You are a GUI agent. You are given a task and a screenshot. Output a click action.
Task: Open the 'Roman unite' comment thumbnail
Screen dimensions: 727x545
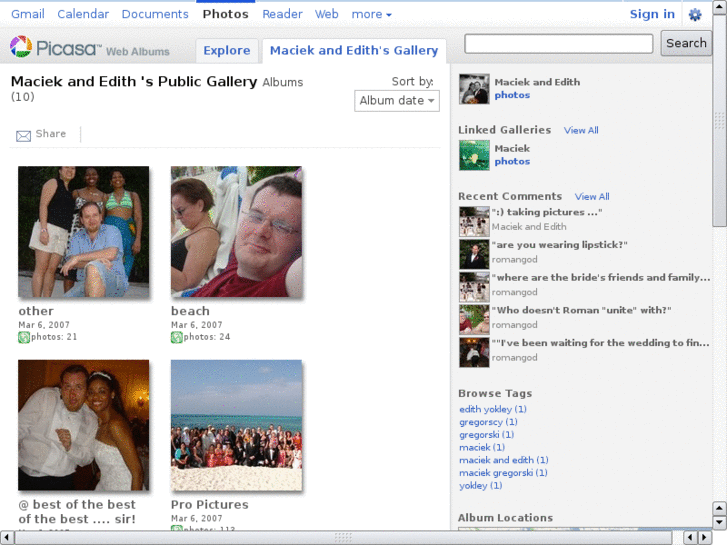[x=474, y=320]
